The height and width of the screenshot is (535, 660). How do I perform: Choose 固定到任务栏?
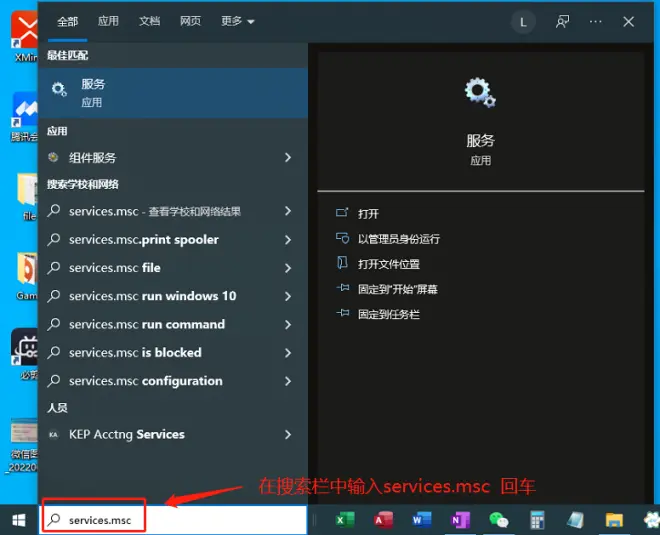389,314
